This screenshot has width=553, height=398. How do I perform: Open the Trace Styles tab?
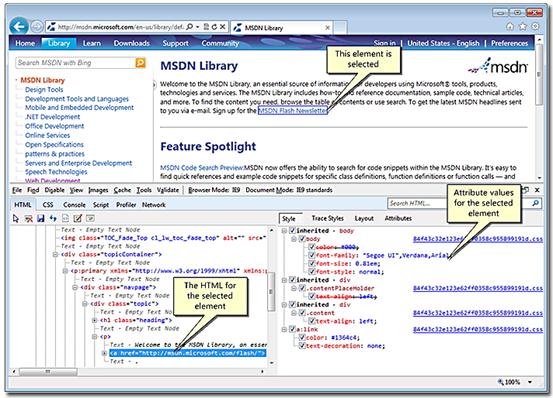pyautogui.click(x=328, y=218)
